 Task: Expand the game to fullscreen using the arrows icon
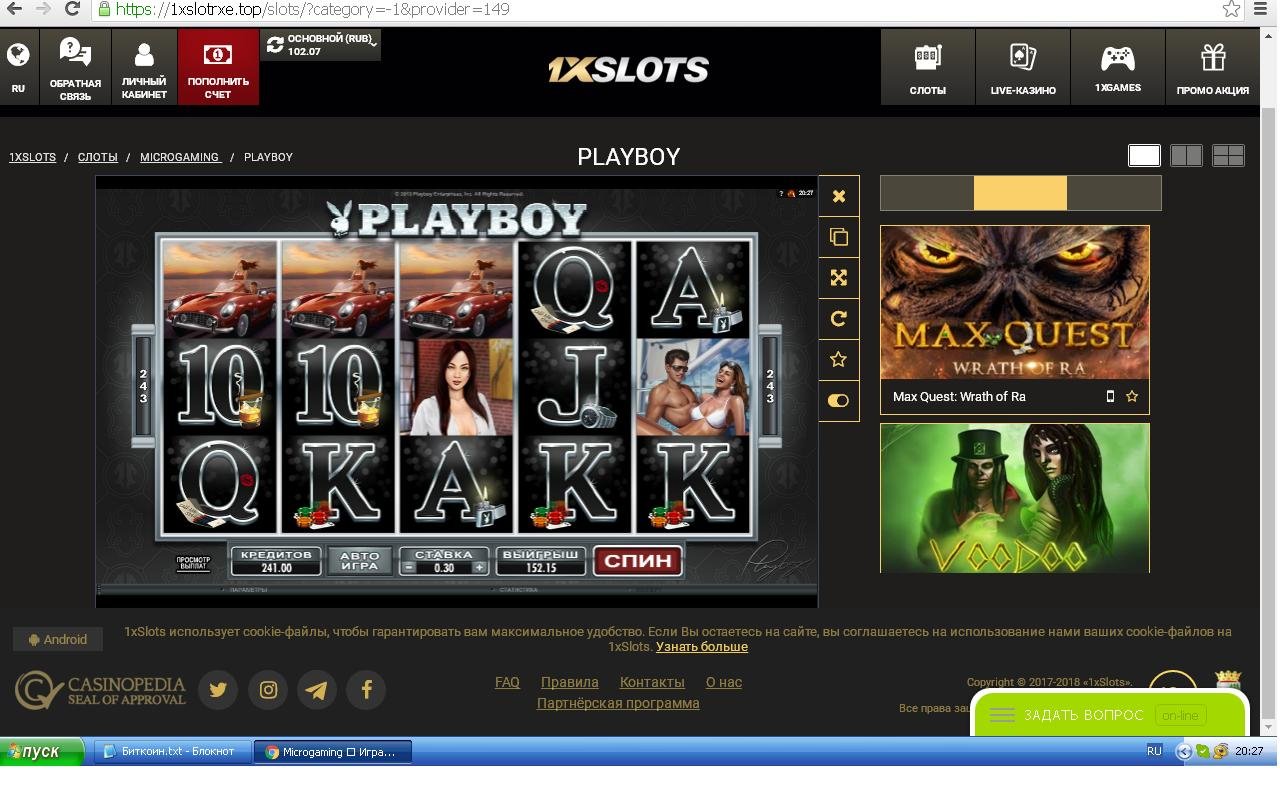click(x=839, y=278)
